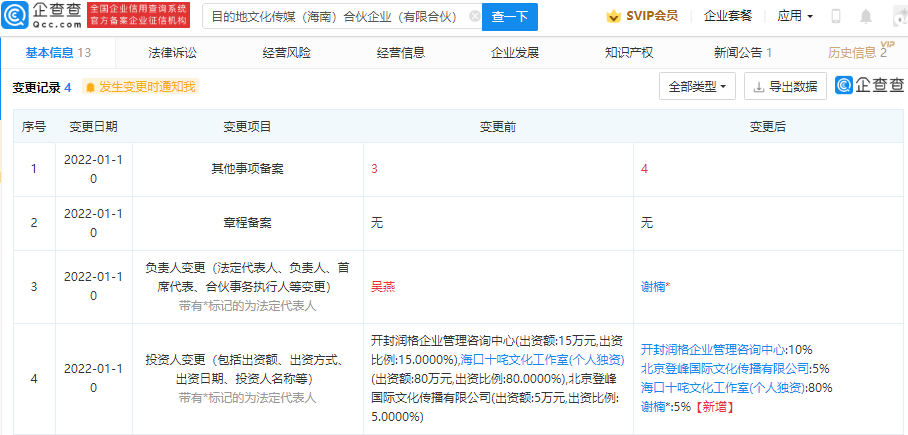Open the 全部类型 filter dropdown
The width and height of the screenshot is (908, 435).
[697, 87]
